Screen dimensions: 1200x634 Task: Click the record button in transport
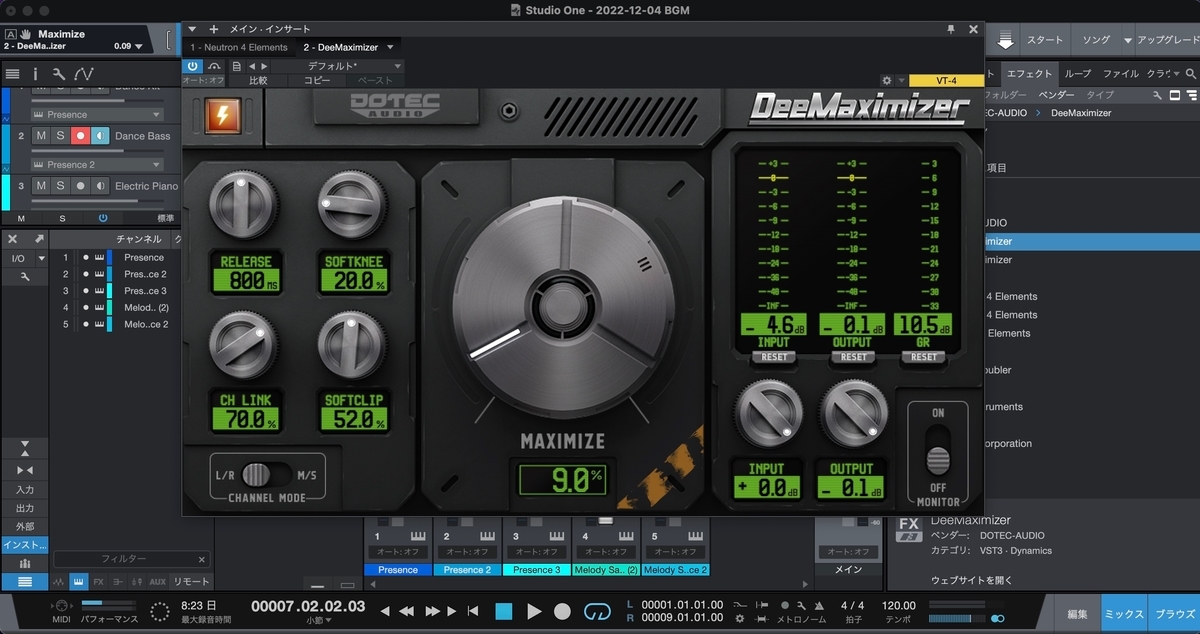coord(563,611)
